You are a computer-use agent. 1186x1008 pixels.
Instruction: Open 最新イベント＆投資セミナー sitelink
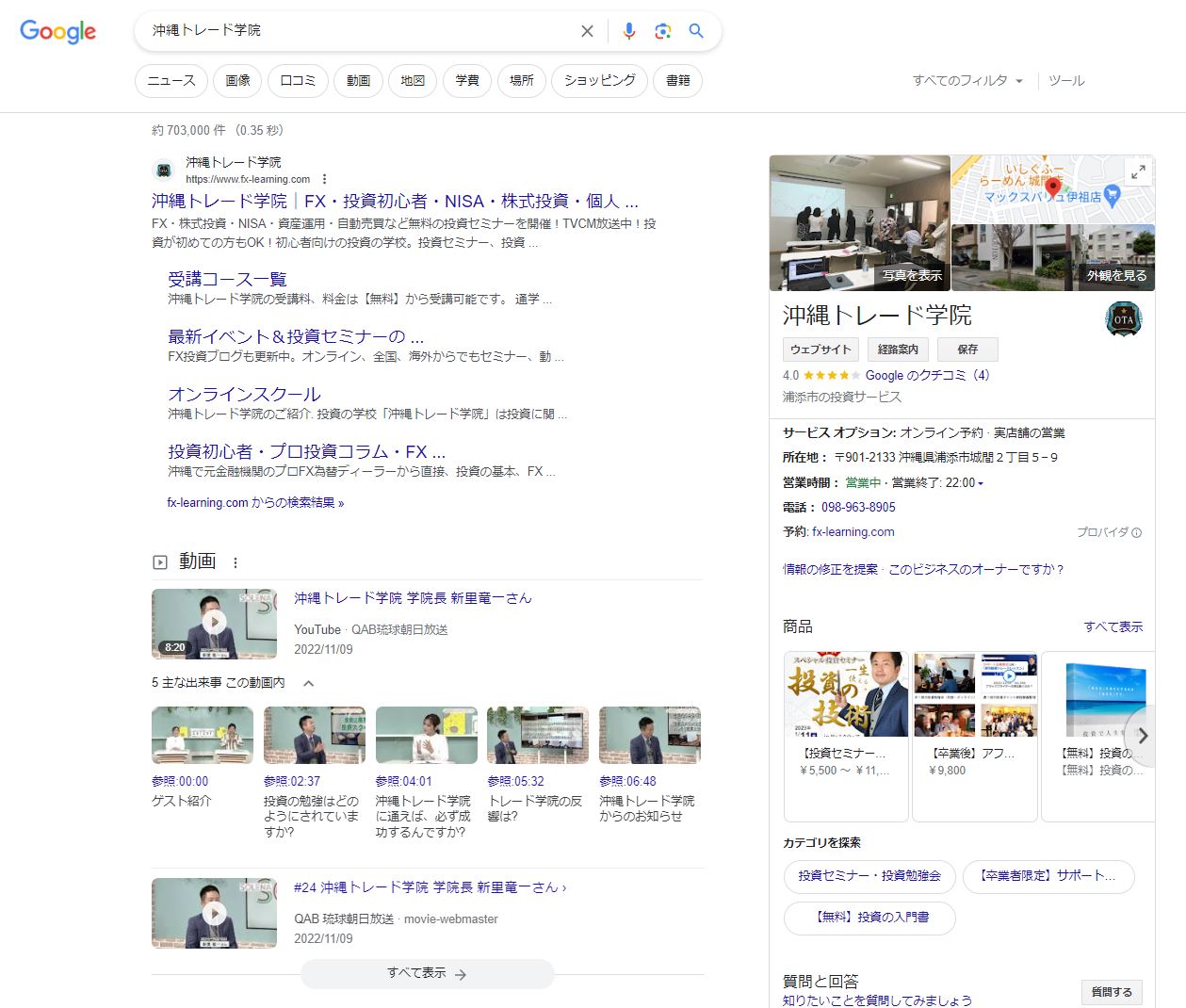(296, 336)
